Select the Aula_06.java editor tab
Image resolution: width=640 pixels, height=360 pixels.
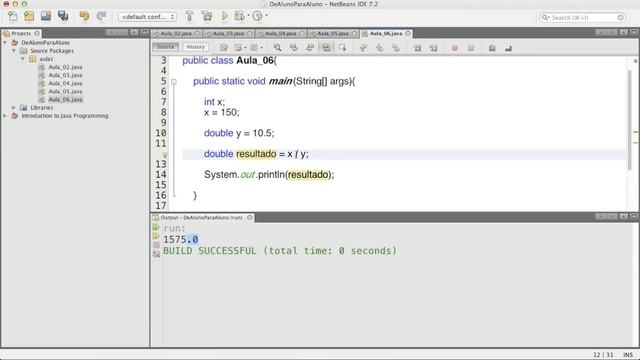(x=386, y=33)
